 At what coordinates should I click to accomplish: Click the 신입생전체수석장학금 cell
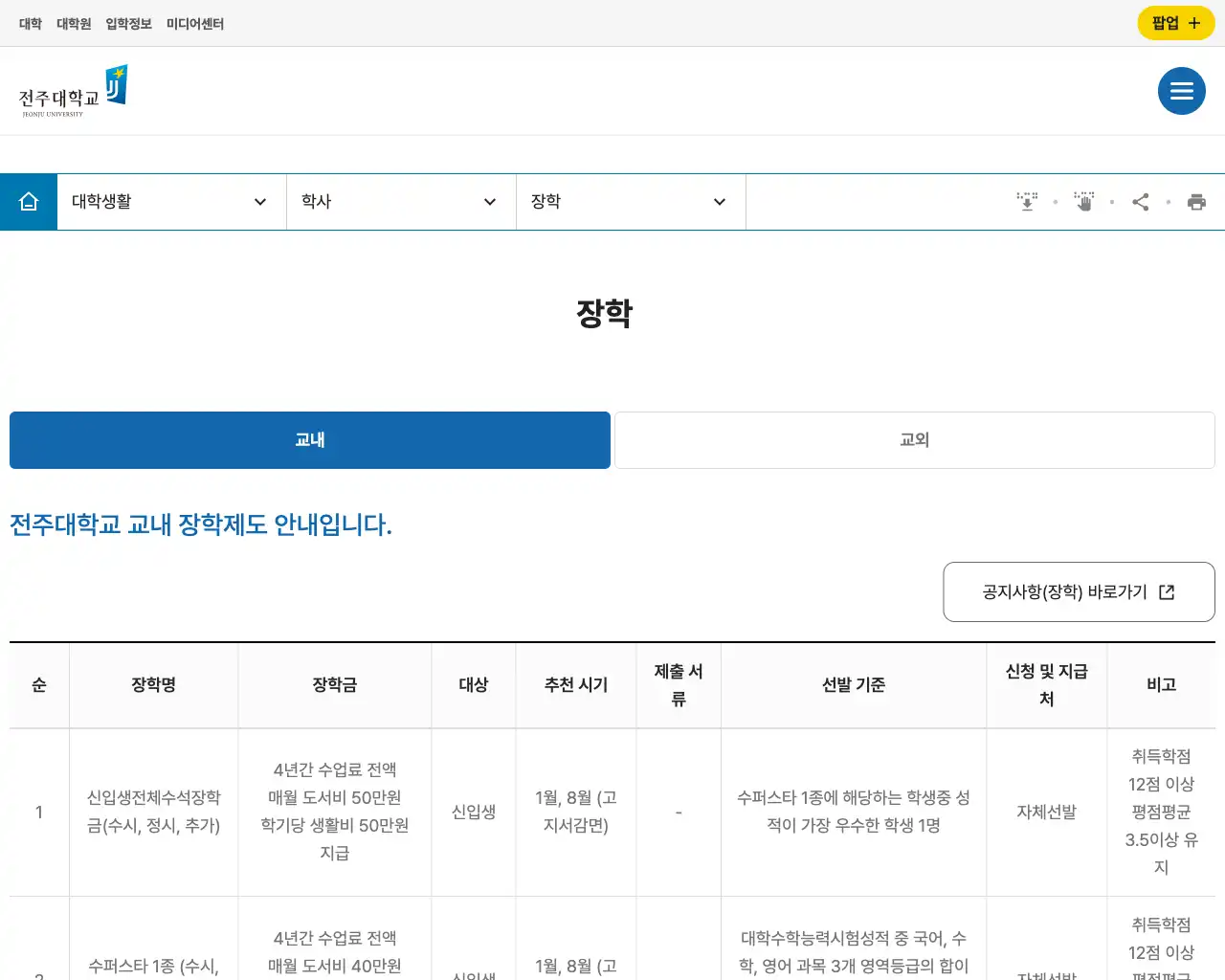tap(154, 813)
